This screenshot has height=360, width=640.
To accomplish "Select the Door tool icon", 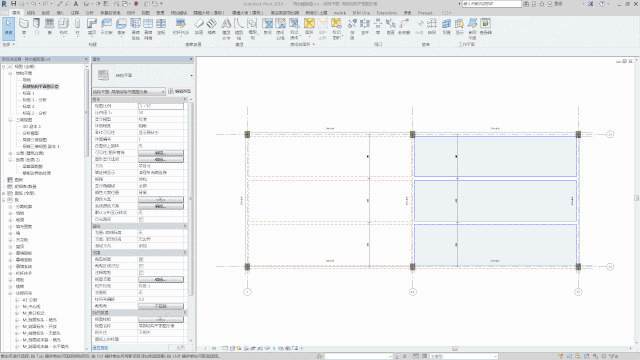I will click(x=37, y=27).
